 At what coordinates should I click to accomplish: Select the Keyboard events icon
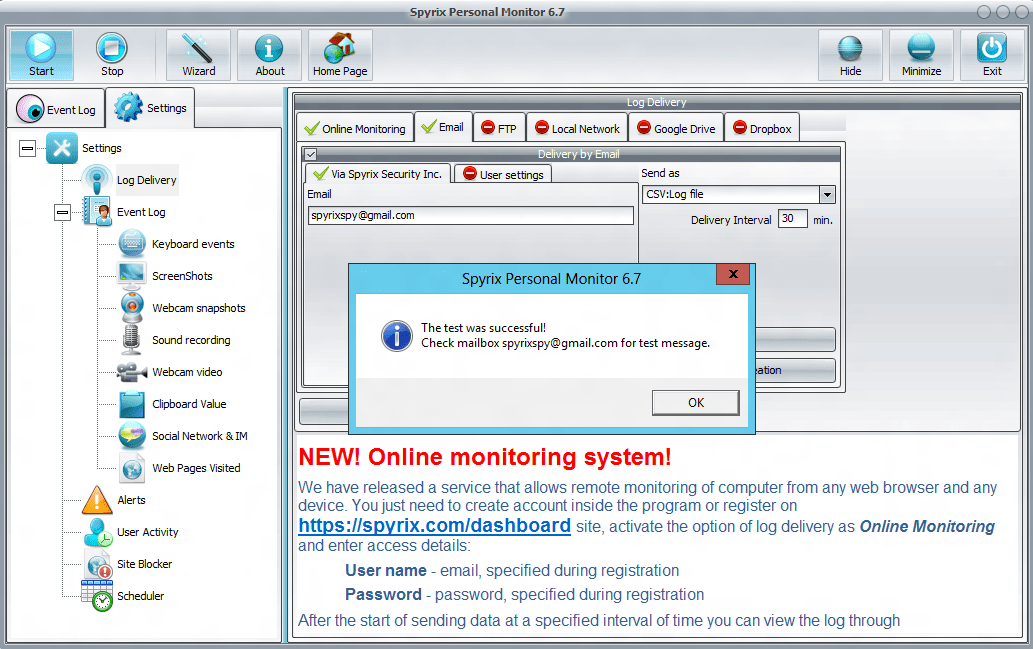click(132, 244)
